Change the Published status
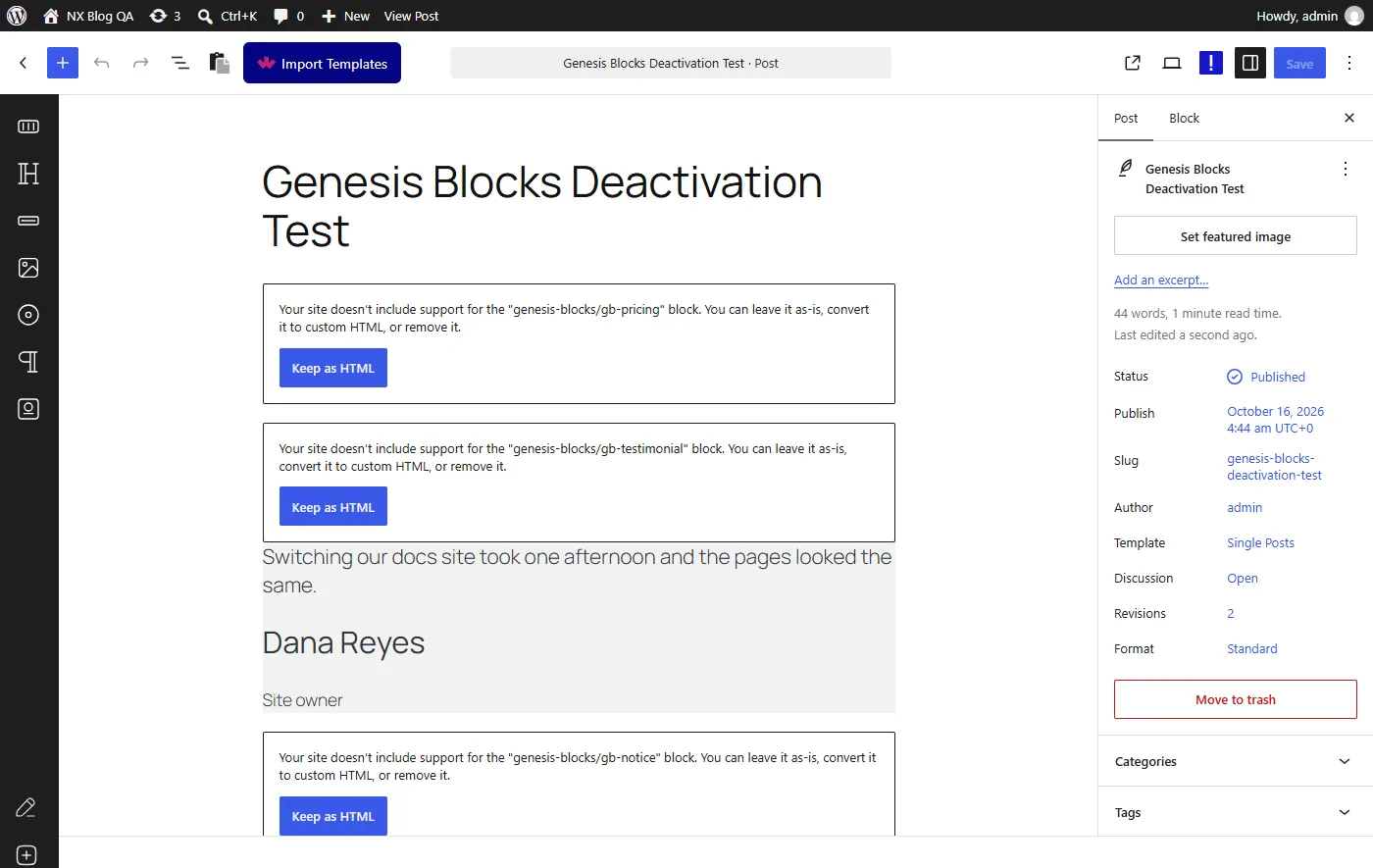Viewport: 1373px width, 868px height. point(1266,377)
